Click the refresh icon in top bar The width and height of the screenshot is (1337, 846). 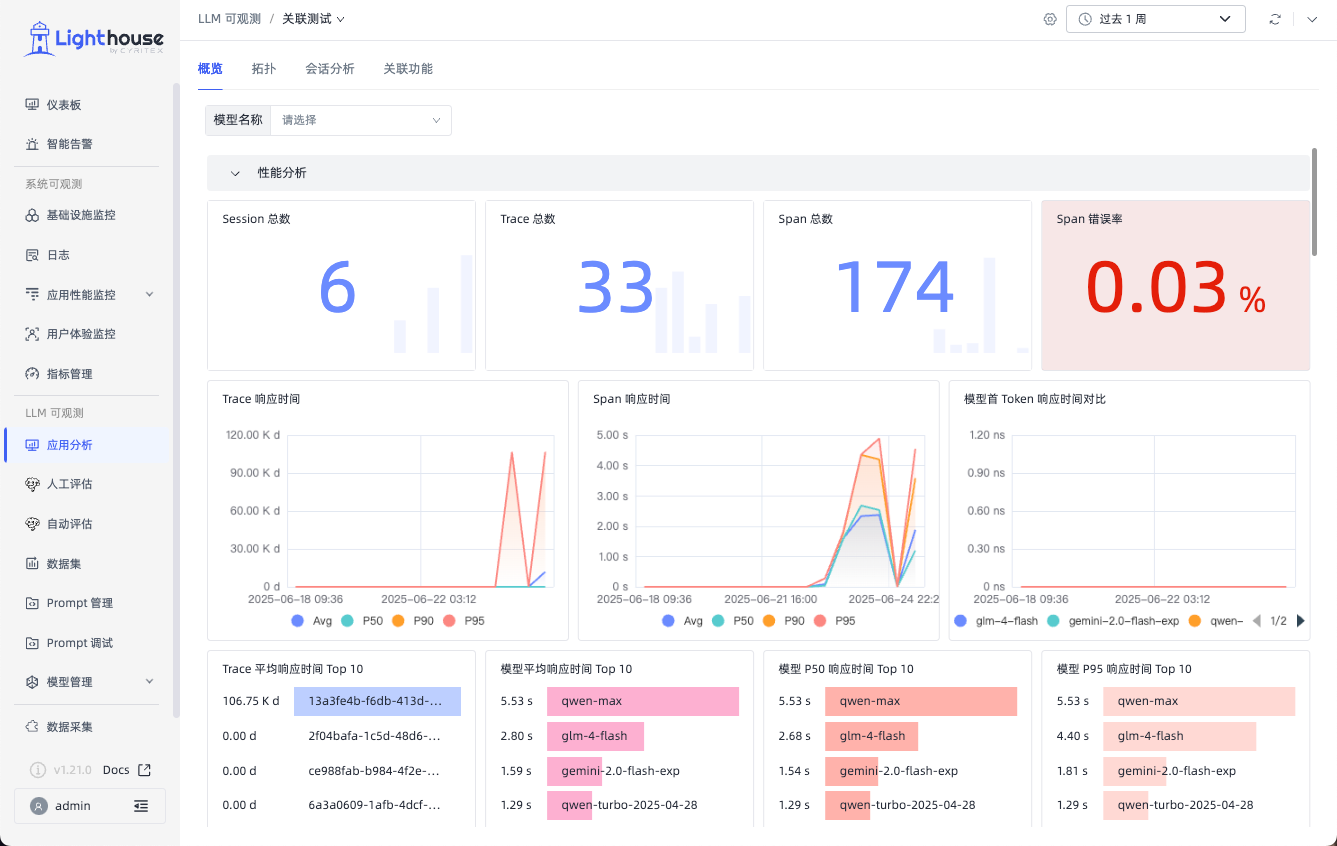click(1275, 19)
